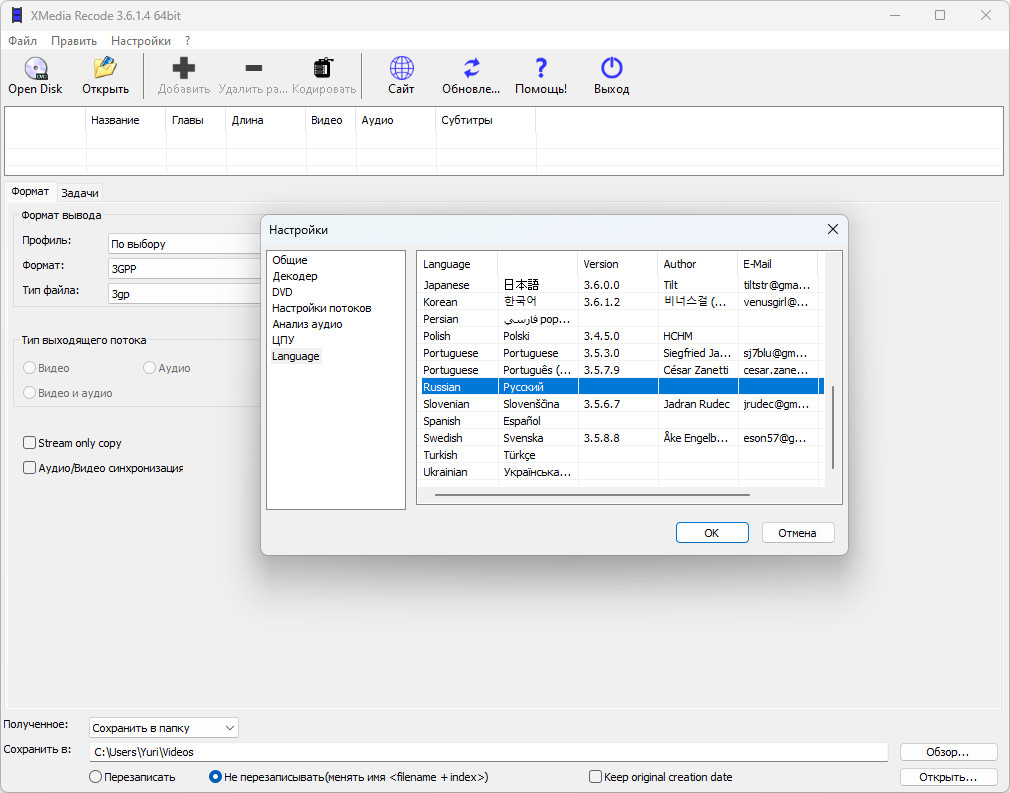Expand the Сохранить в папку dropdown
1010x793 pixels.
coord(164,728)
